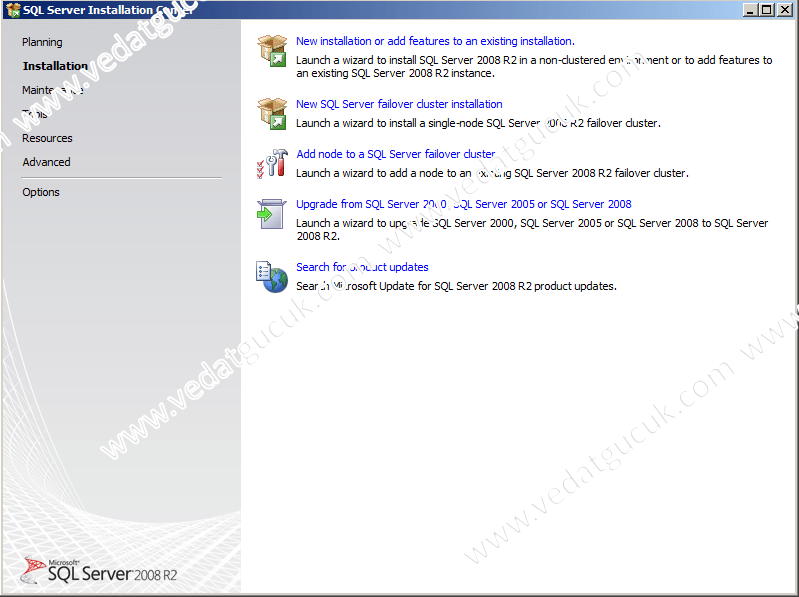Image resolution: width=799 pixels, height=597 pixels.
Task: Open New SQL Server failover cluster installation
Action: (x=399, y=104)
